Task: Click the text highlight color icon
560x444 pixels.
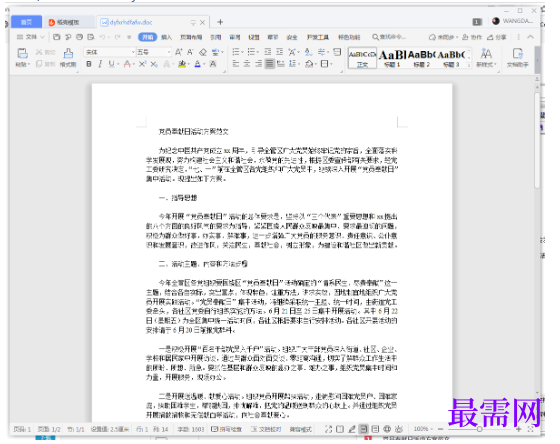Action: (x=182, y=64)
